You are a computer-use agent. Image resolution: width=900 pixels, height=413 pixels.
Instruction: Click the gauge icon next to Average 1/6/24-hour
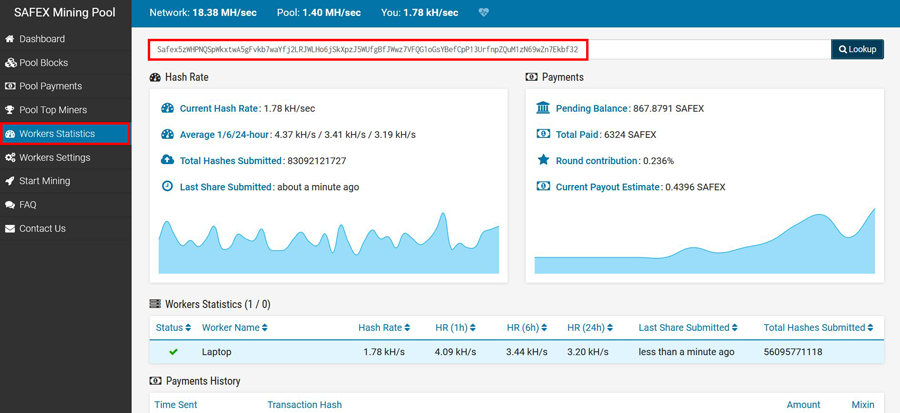[168, 134]
